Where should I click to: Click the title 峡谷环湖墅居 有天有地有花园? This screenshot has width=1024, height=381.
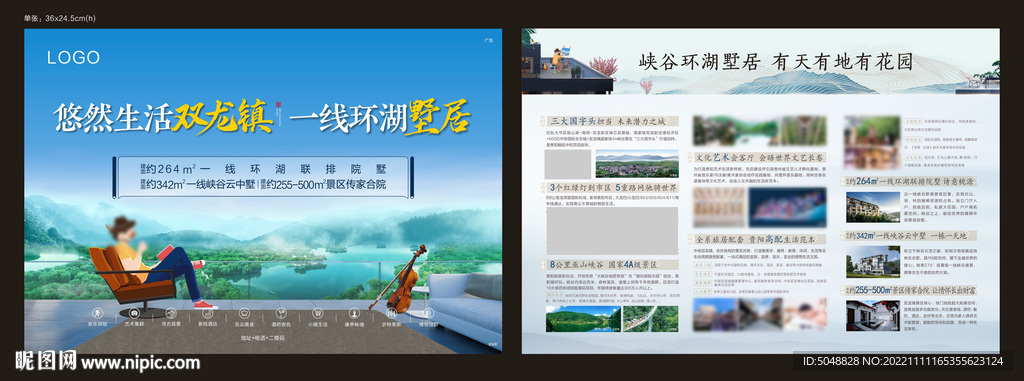click(x=775, y=63)
